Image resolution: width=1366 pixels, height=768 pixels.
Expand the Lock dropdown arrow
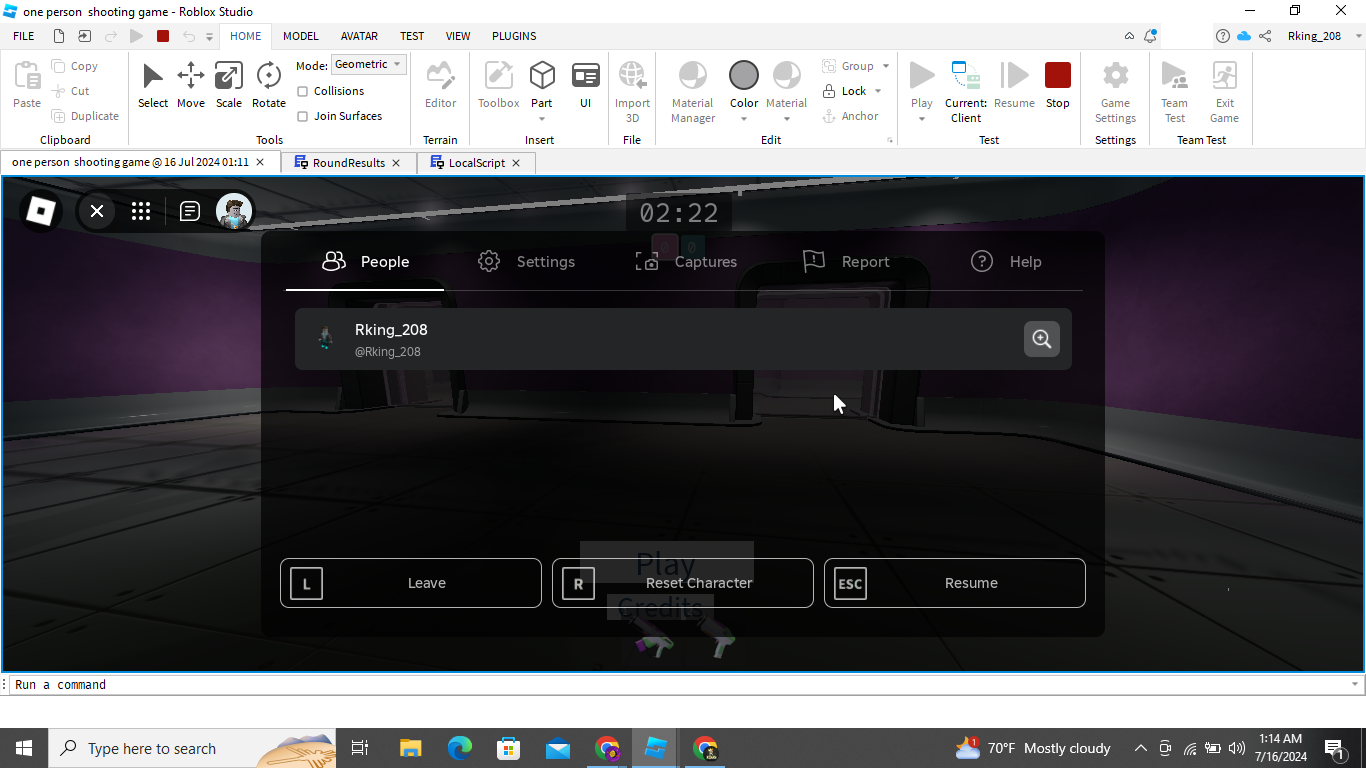tap(879, 91)
